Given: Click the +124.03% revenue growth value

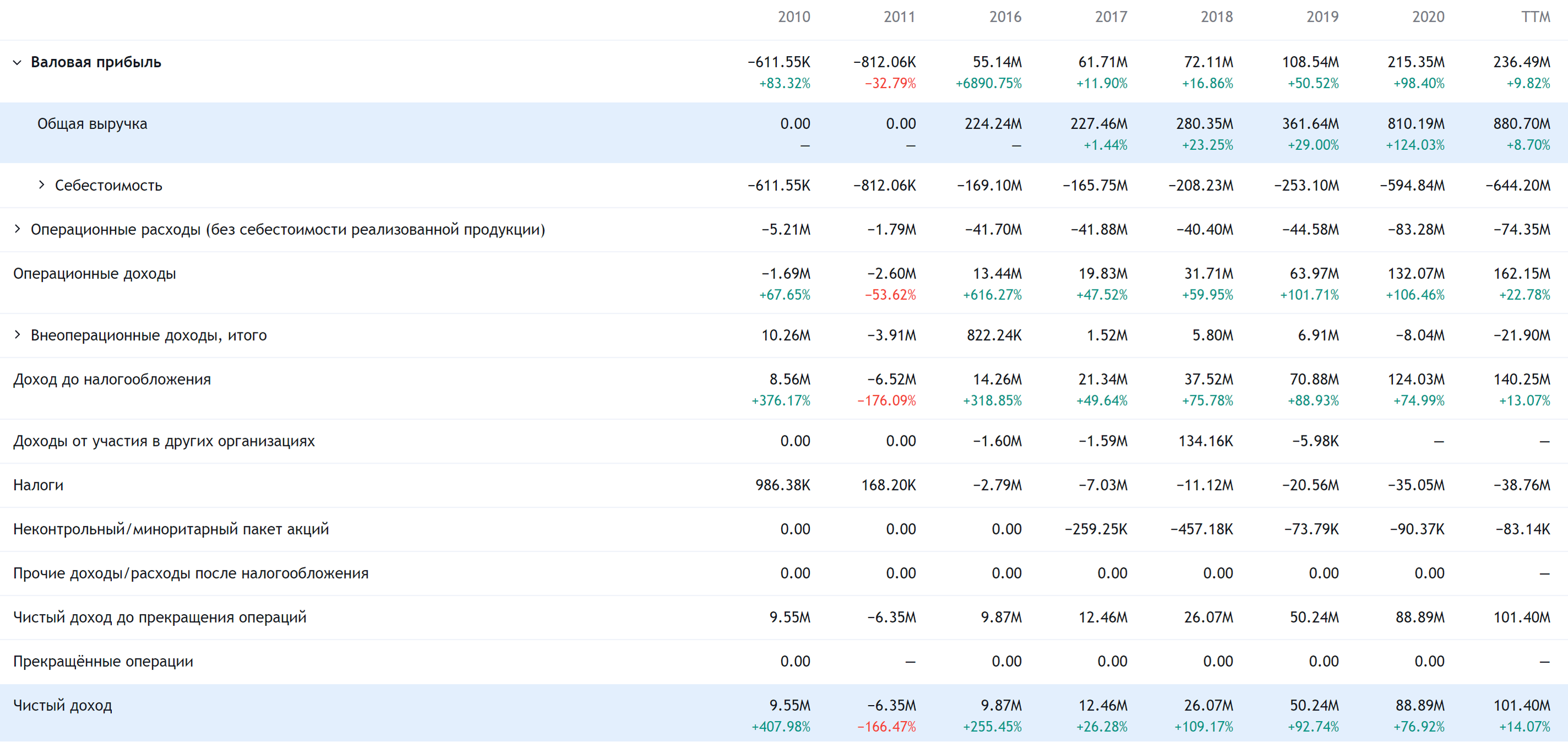Looking at the screenshot, I should [x=1415, y=145].
